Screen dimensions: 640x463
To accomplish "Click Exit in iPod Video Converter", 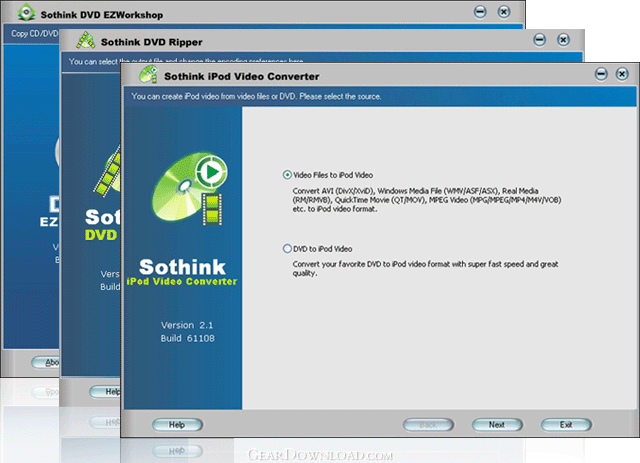I will coord(566,425).
